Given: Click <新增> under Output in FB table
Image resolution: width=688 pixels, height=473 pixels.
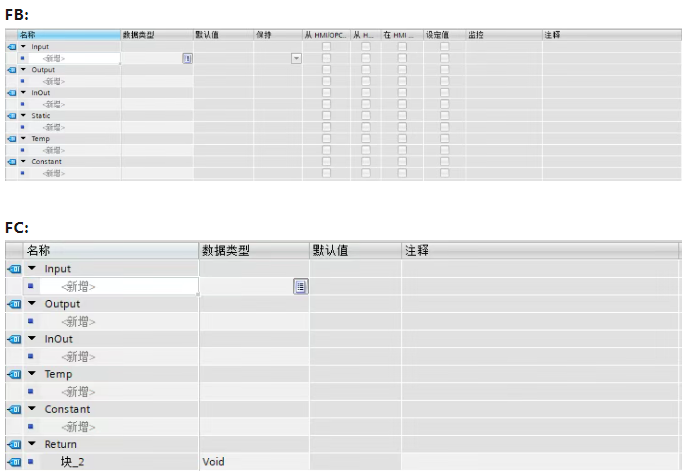Looking at the screenshot, I should click(x=54, y=82).
